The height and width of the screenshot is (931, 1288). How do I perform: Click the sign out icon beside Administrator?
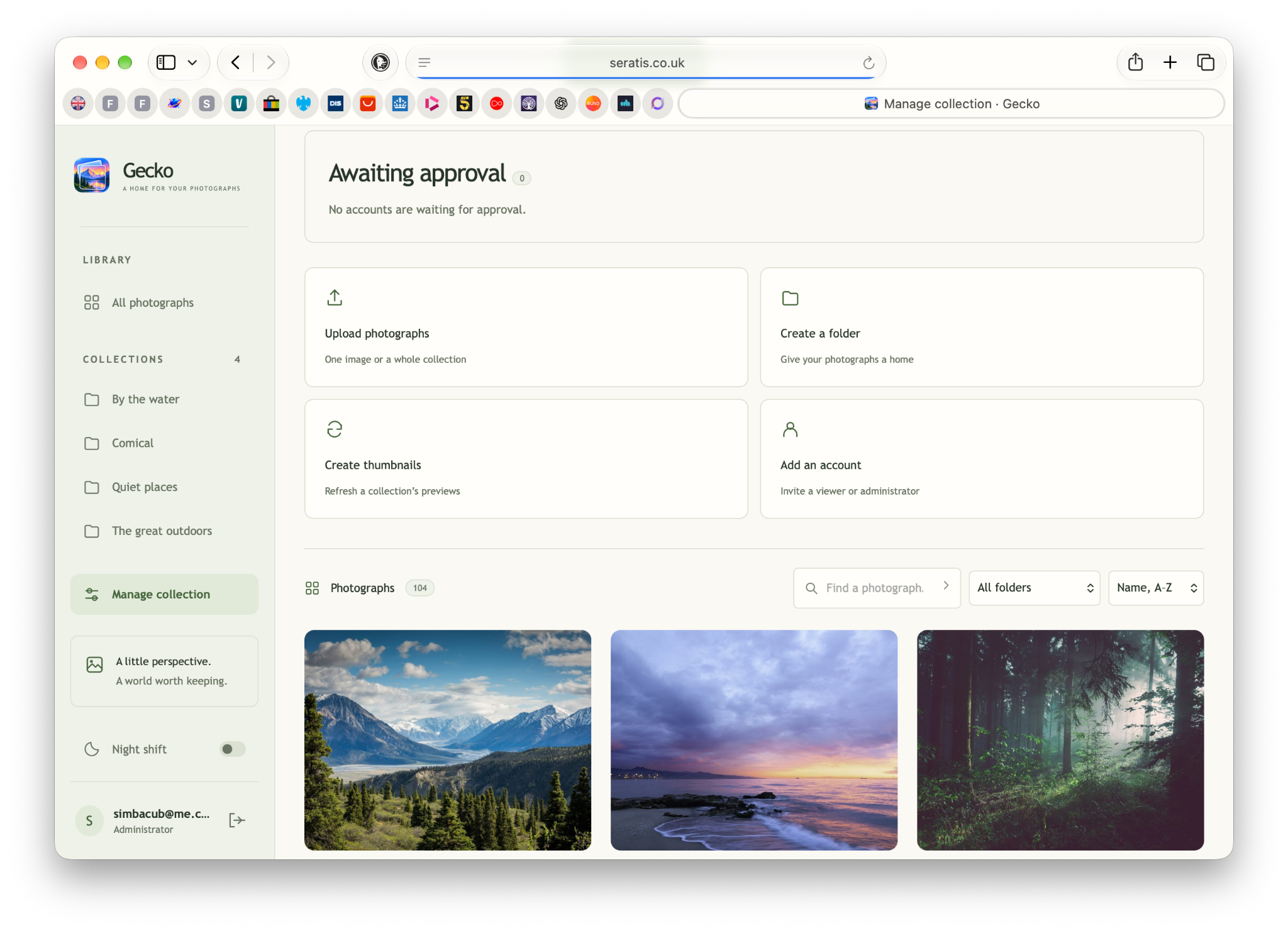[x=236, y=820]
